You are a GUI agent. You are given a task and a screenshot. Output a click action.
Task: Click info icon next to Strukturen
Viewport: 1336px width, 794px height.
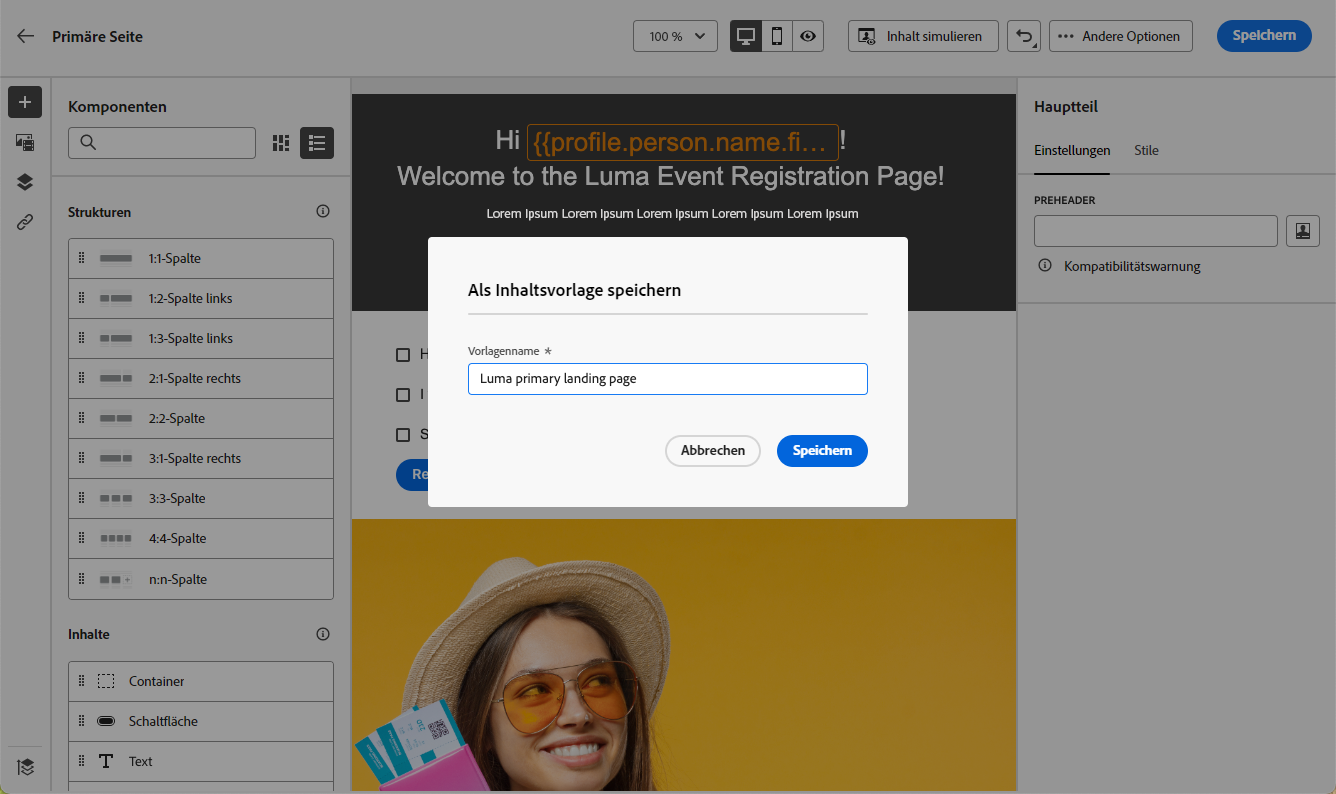point(323,212)
